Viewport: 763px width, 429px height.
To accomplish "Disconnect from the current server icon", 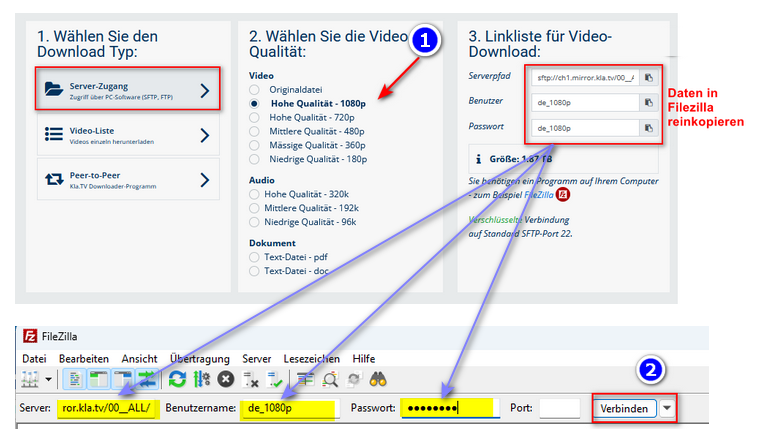I will [x=251, y=379].
